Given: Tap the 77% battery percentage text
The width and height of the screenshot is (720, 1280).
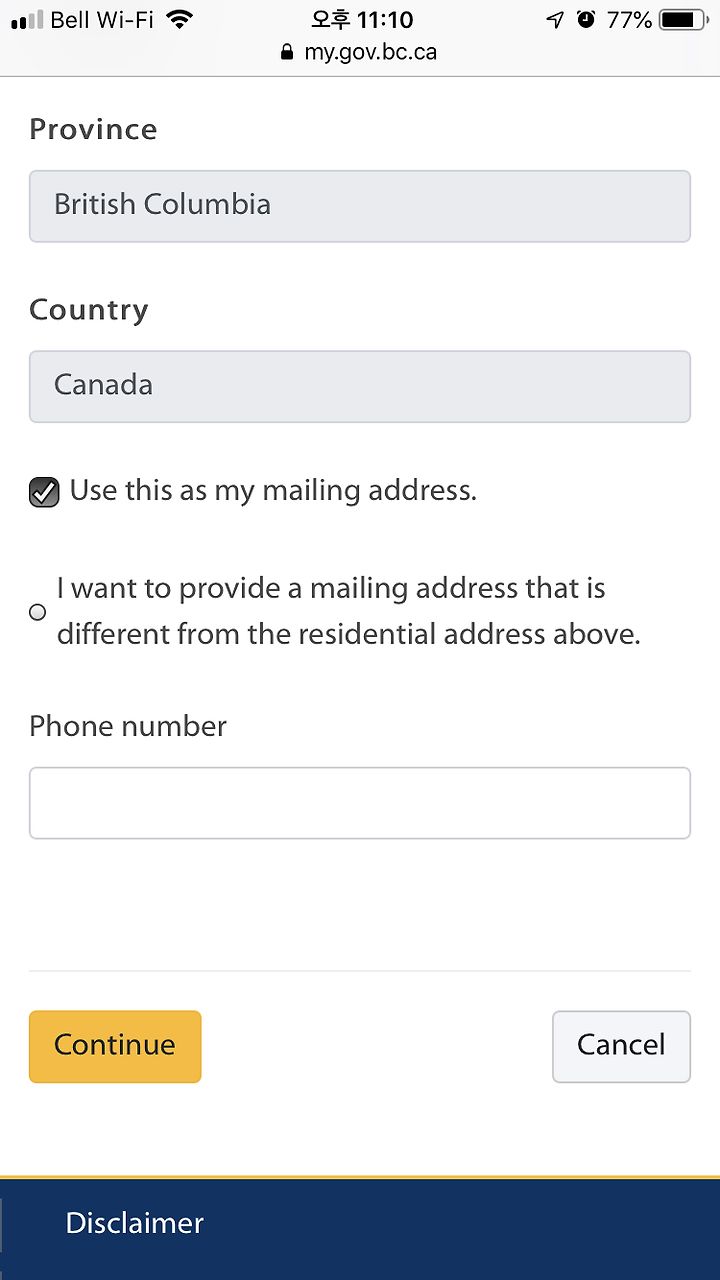Looking at the screenshot, I should pyautogui.click(x=629, y=20).
